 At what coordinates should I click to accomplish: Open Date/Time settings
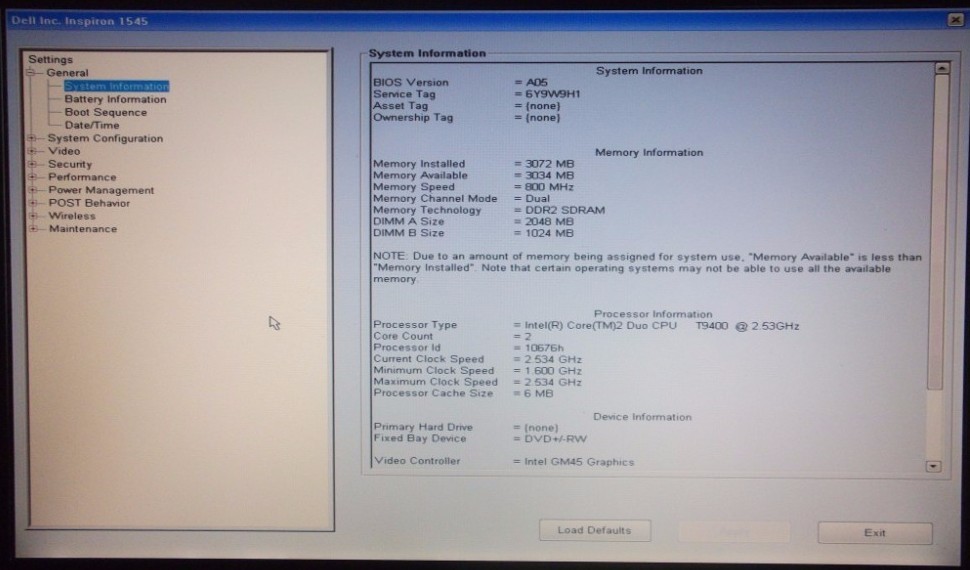point(92,125)
